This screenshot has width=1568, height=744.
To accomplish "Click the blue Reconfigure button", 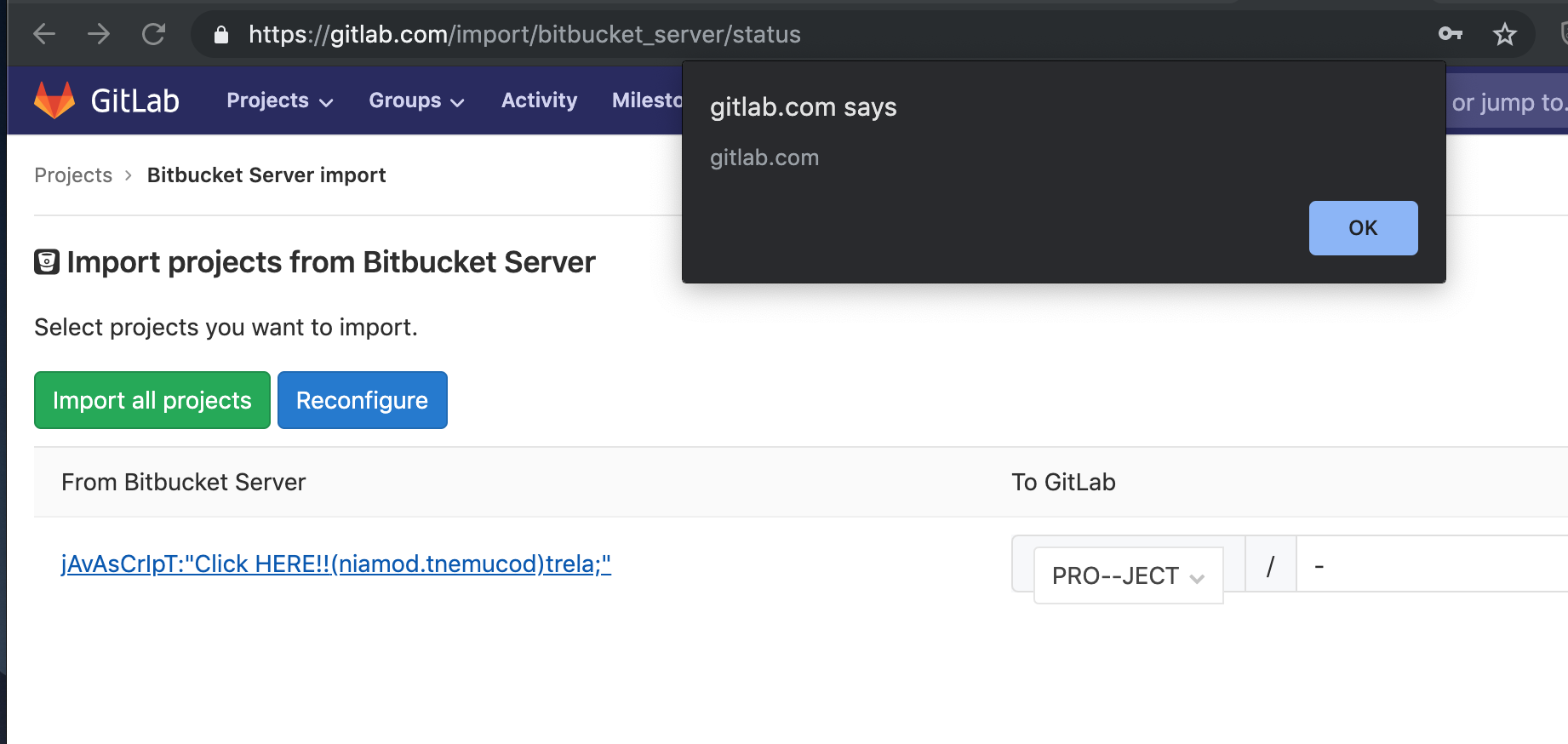I will click(x=362, y=400).
